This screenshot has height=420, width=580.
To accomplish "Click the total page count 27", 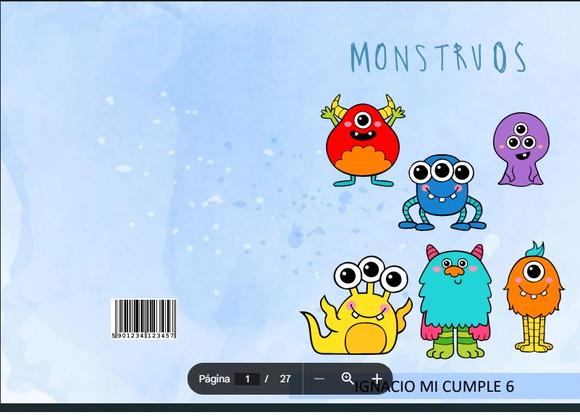I will [285, 379].
